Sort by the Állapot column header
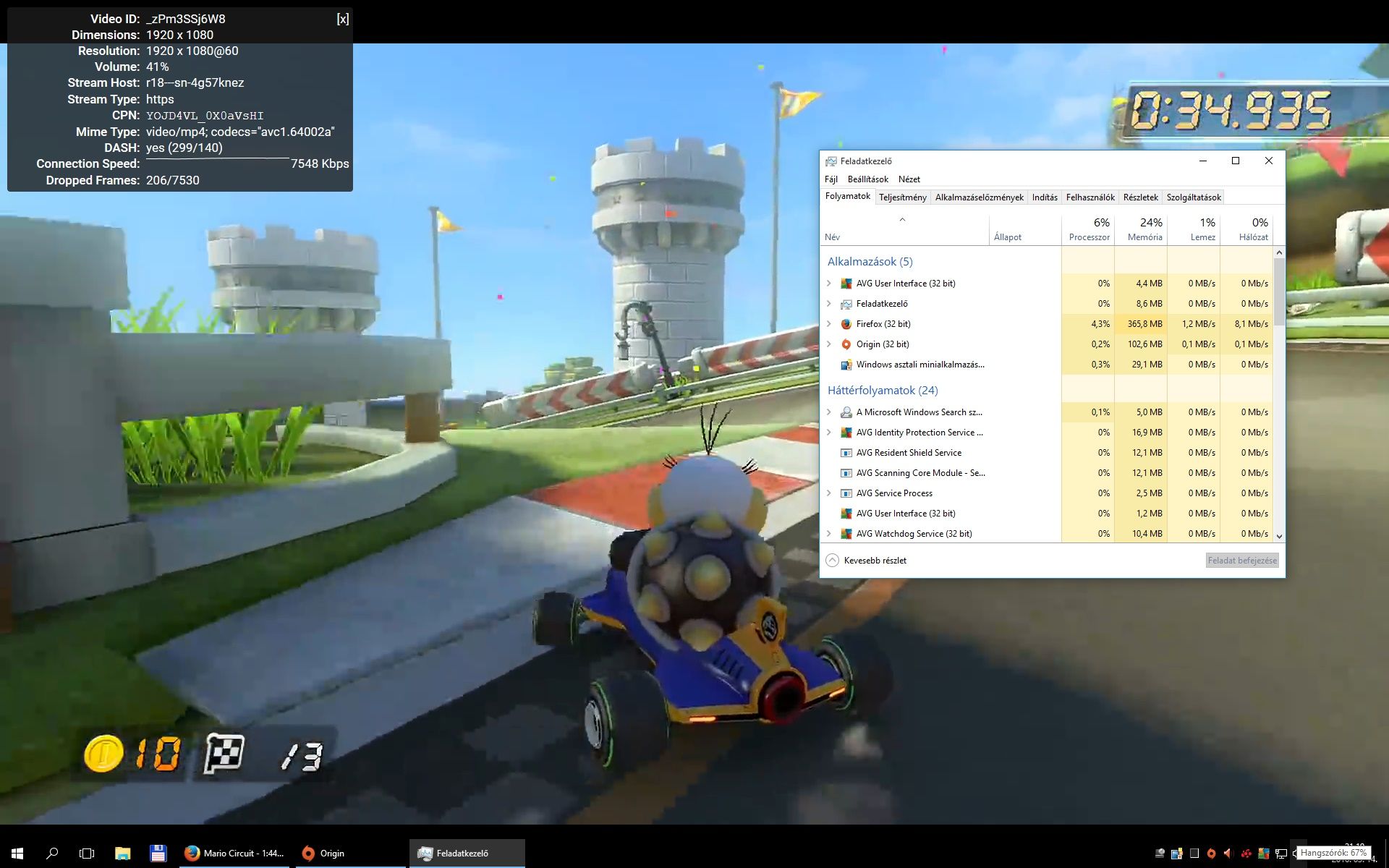This screenshot has height=868, width=1389. point(1025,229)
